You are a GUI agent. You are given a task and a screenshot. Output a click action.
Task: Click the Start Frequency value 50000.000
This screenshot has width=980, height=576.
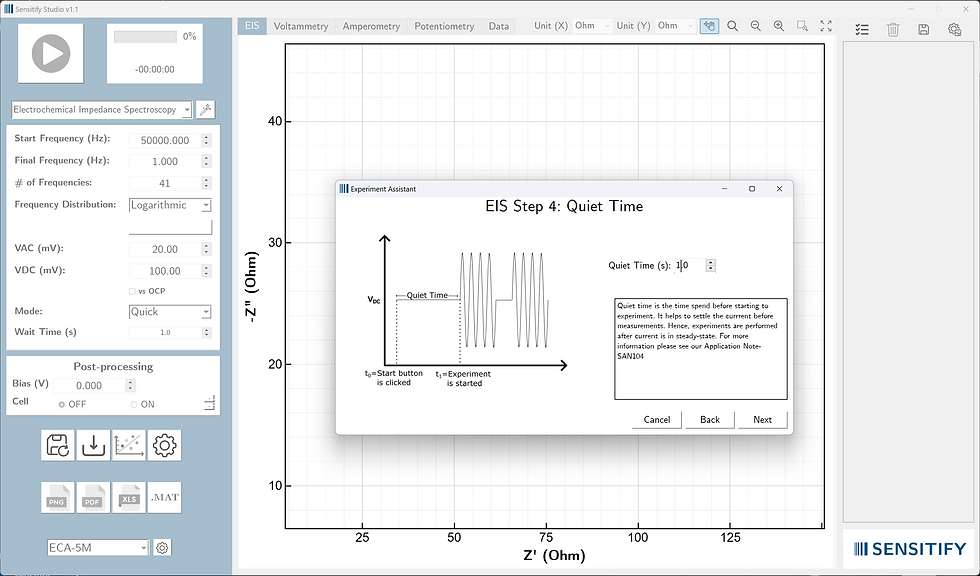tap(165, 141)
